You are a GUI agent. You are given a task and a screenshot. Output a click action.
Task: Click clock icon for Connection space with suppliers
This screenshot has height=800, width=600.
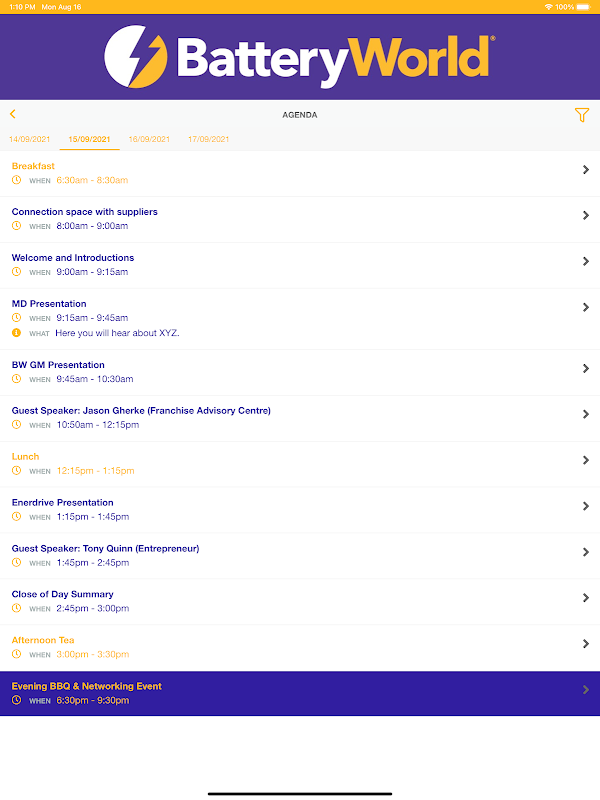pos(16,226)
